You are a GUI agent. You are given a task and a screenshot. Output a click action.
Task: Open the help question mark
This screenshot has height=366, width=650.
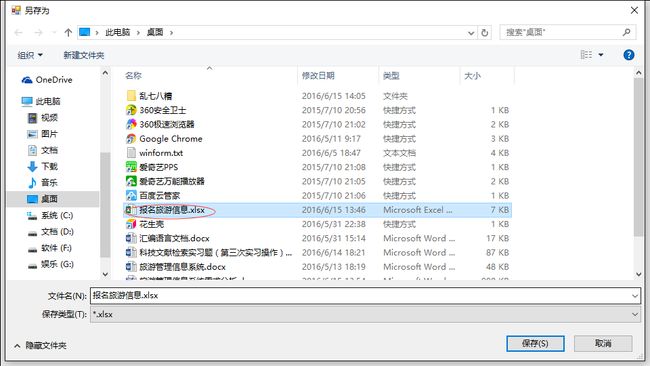(x=628, y=55)
